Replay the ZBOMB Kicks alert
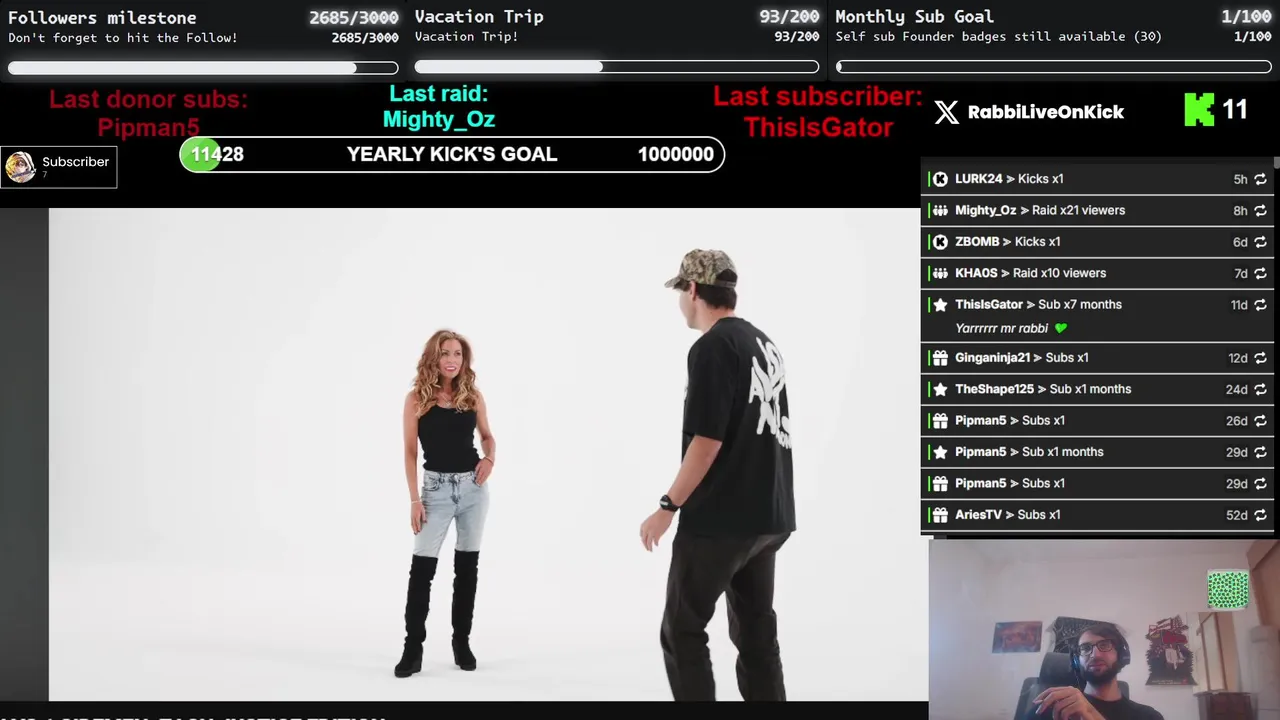The height and width of the screenshot is (720, 1280). tap(1260, 242)
